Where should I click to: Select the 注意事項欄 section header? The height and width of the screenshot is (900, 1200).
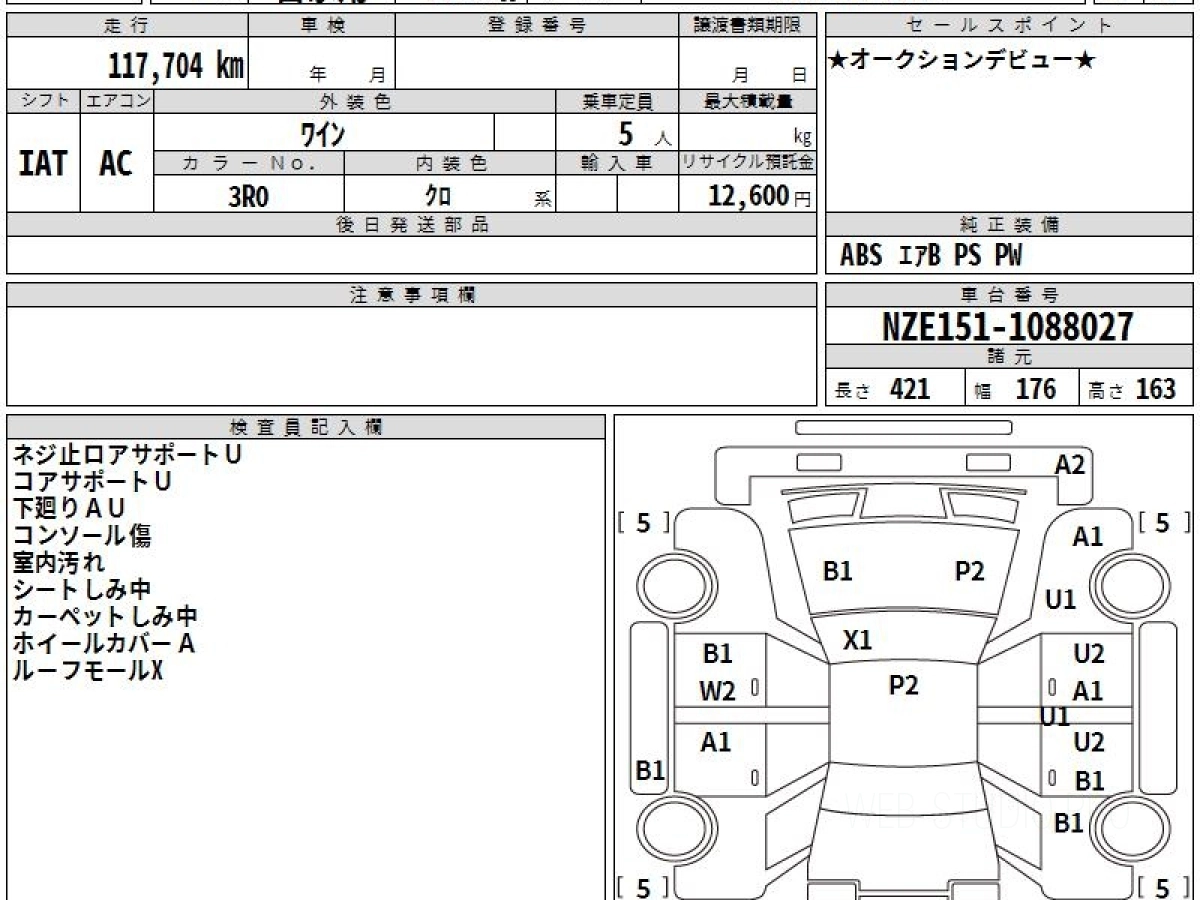point(411,295)
